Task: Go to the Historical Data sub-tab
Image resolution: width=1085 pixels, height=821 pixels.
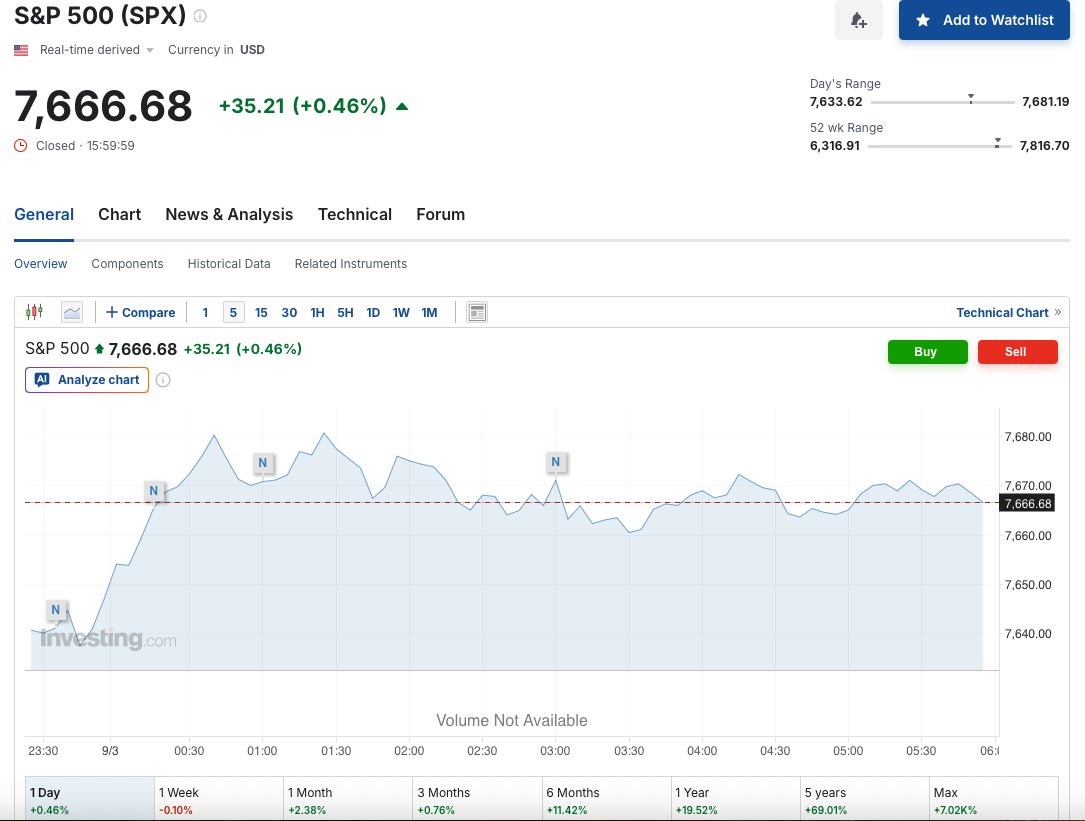Action: point(229,264)
